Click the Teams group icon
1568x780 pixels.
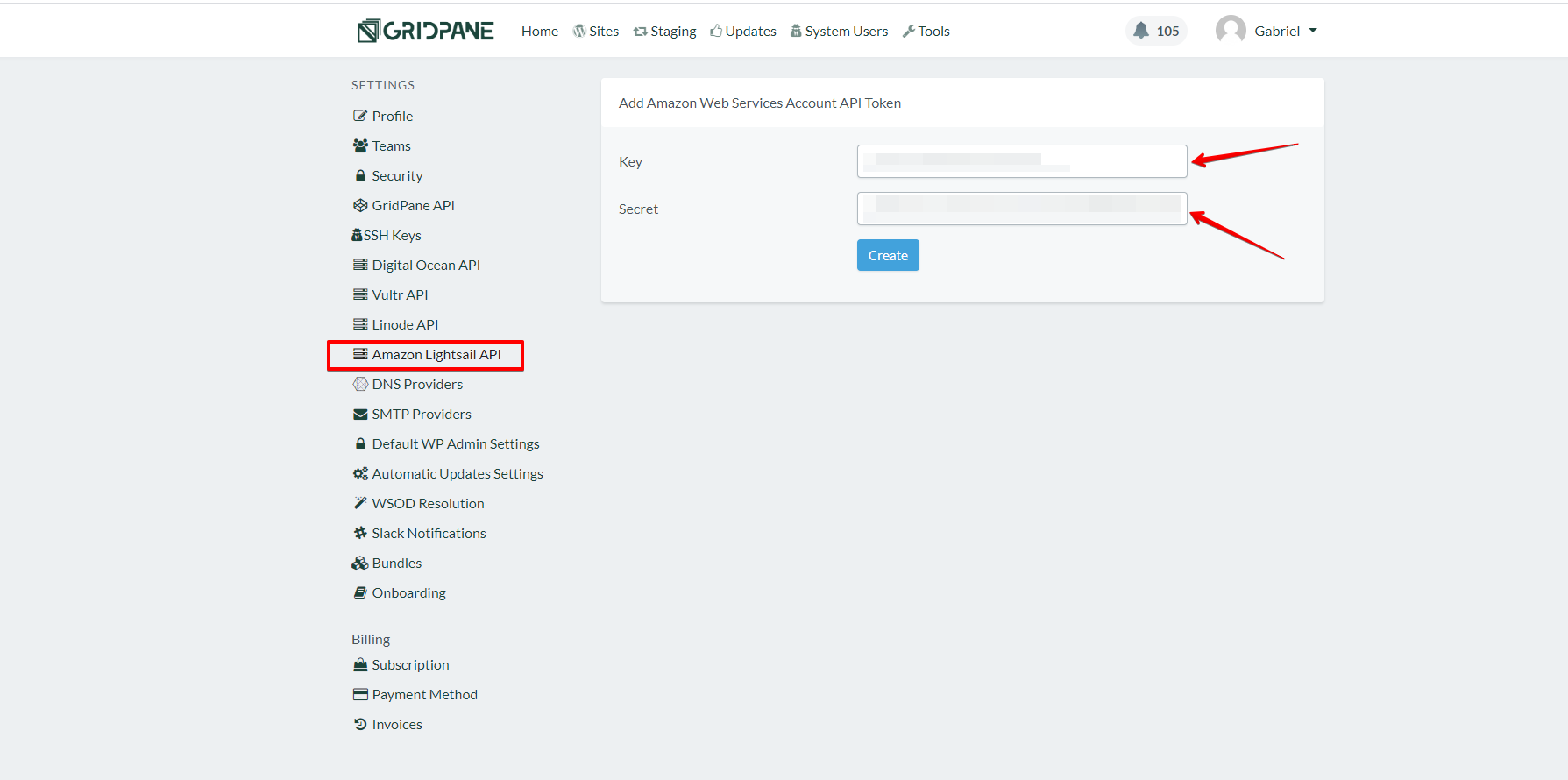click(x=360, y=145)
